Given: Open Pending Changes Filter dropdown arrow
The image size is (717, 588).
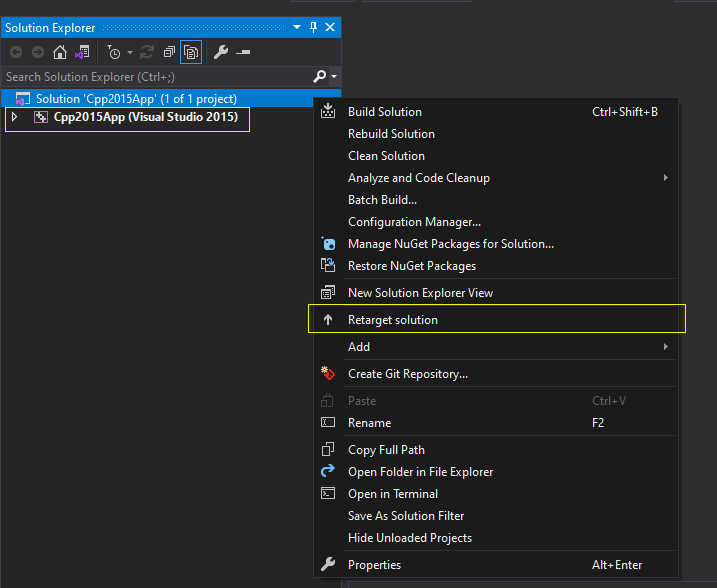Looking at the screenshot, I should (x=130, y=53).
